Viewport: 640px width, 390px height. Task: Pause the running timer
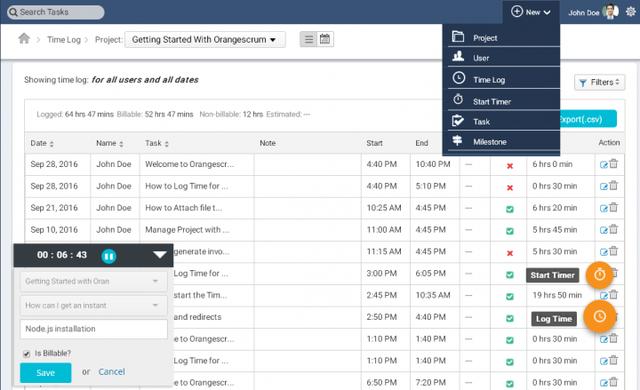point(109,256)
